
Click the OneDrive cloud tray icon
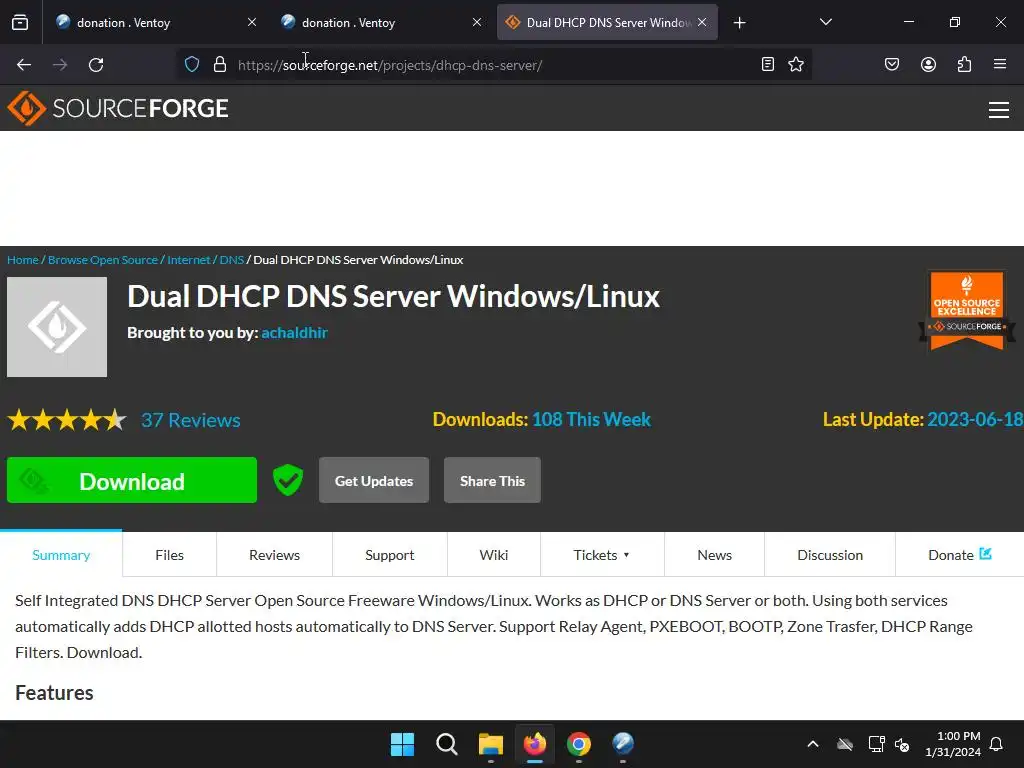click(x=845, y=744)
